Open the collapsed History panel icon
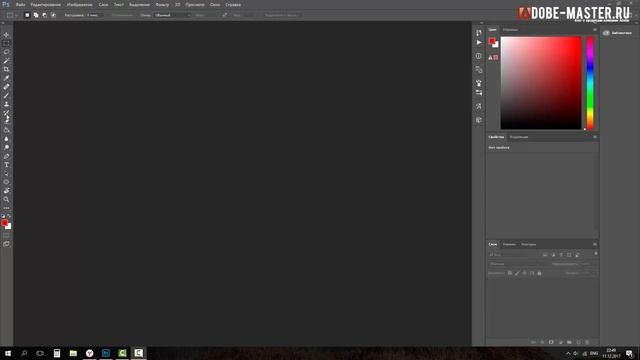Viewport: 640px width, 360px height. tap(479, 33)
